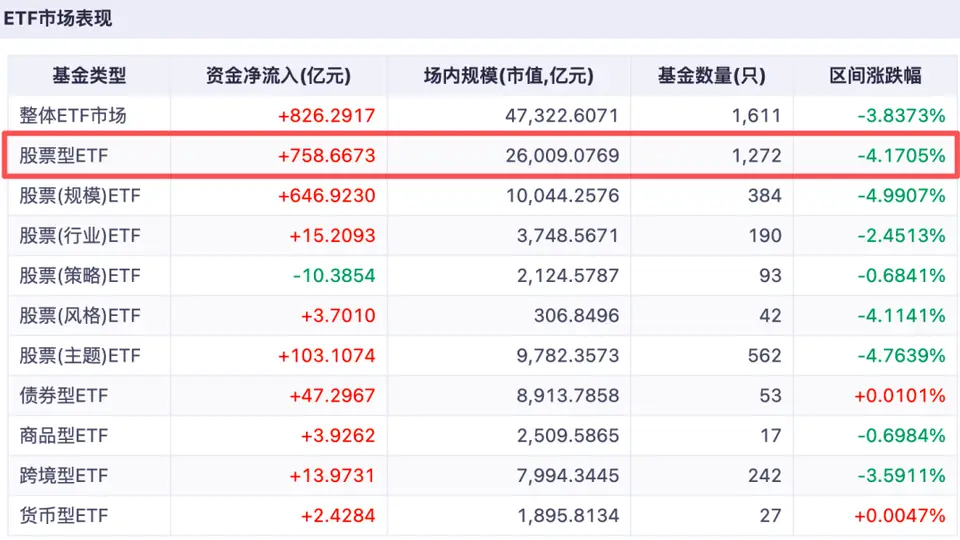Click market size value 10,044.2576
This screenshot has width=960, height=540.
click(x=562, y=195)
